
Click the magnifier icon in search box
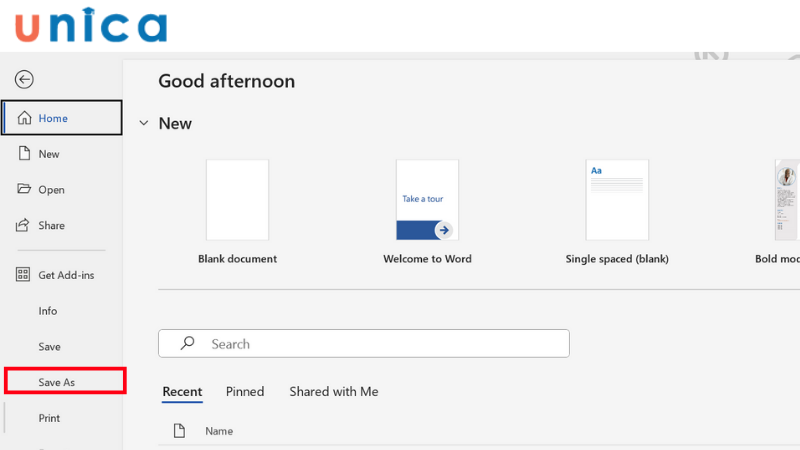pos(187,344)
